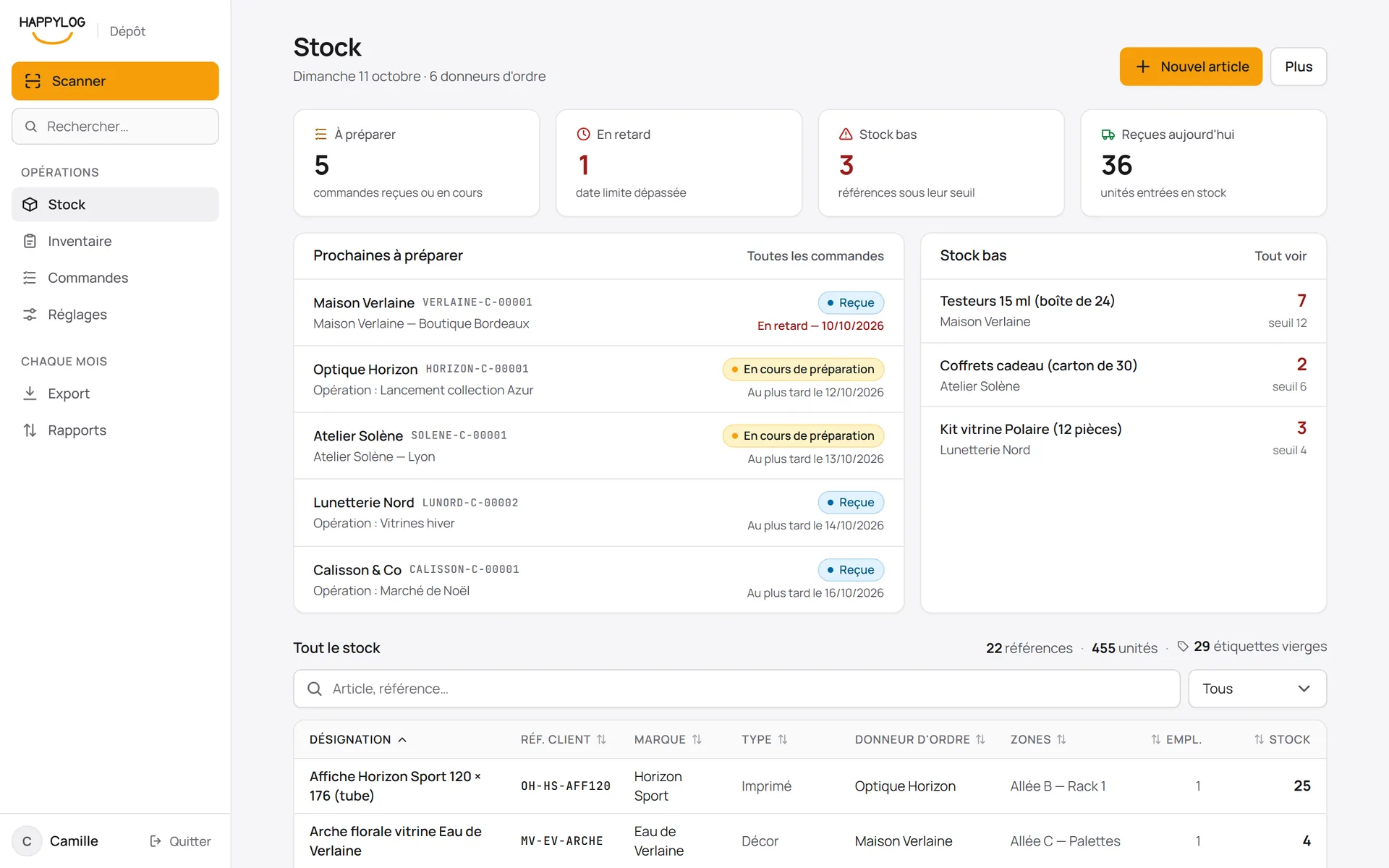The width and height of the screenshot is (1389, 868).
Task: Open order VERLAINE-C-00001 row
Action: 599,312
